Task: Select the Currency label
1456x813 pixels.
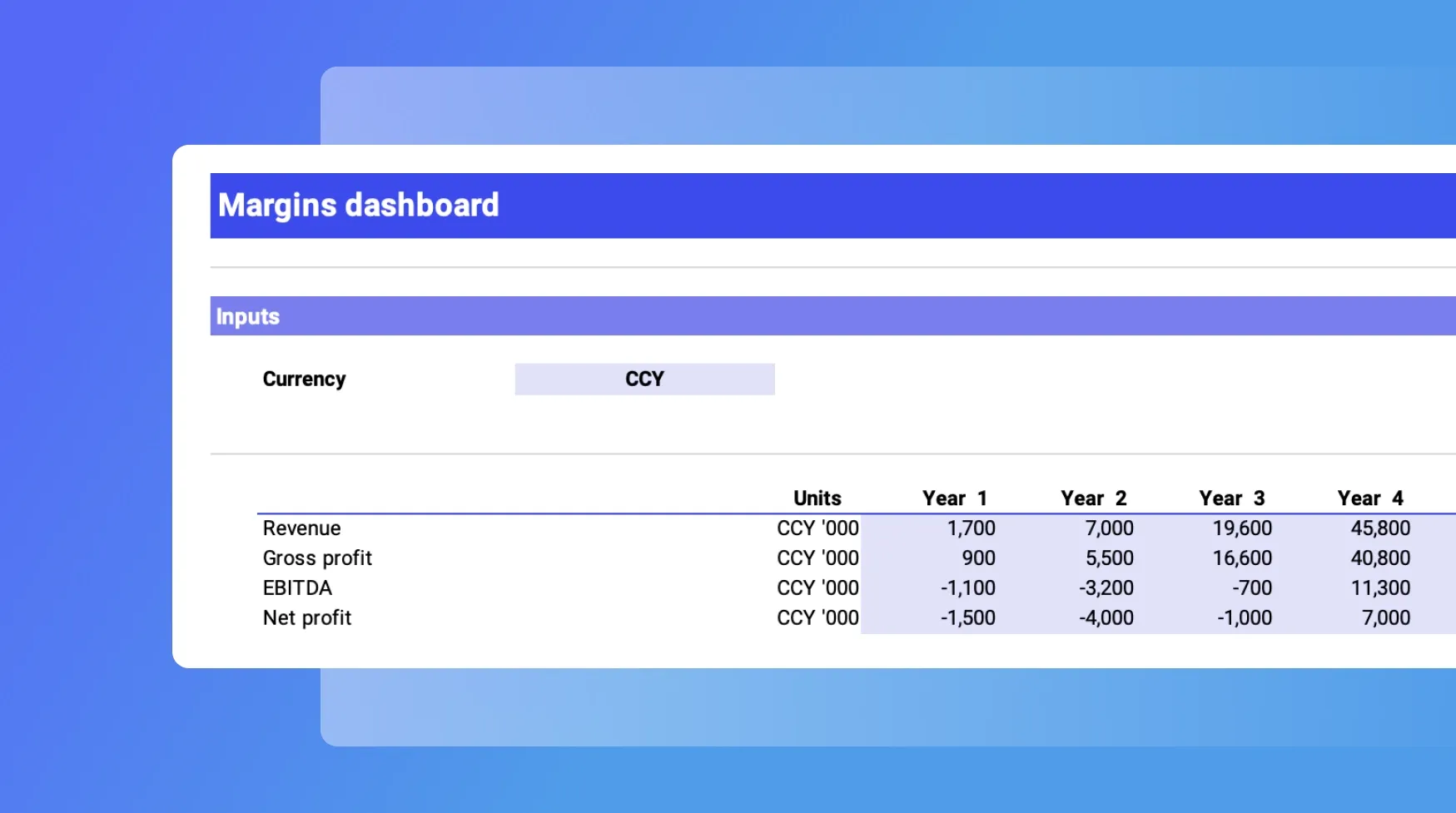Action: [x=304, y=379]
